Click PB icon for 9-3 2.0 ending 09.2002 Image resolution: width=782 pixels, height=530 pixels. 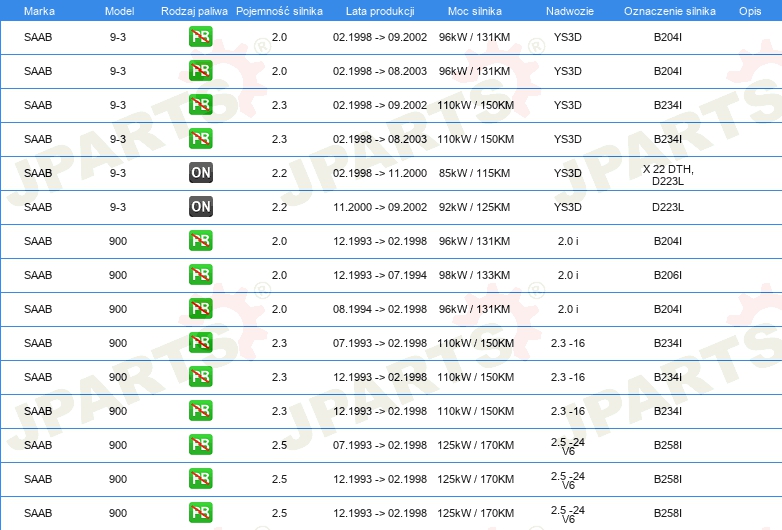coord(201,37)
